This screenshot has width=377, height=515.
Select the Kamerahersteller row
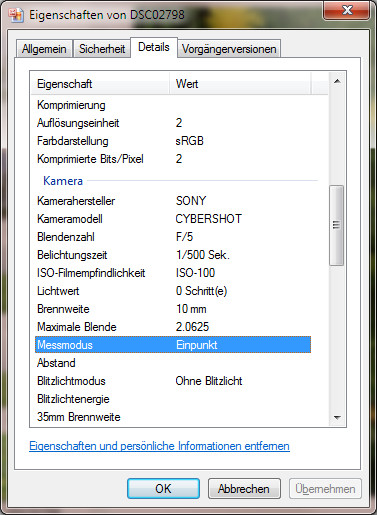(173, 201)
